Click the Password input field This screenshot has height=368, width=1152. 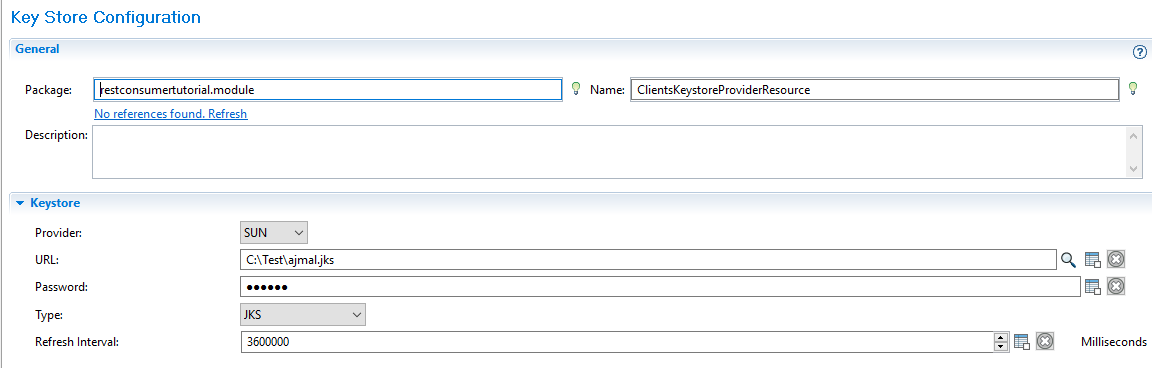(x=660, y=286)
